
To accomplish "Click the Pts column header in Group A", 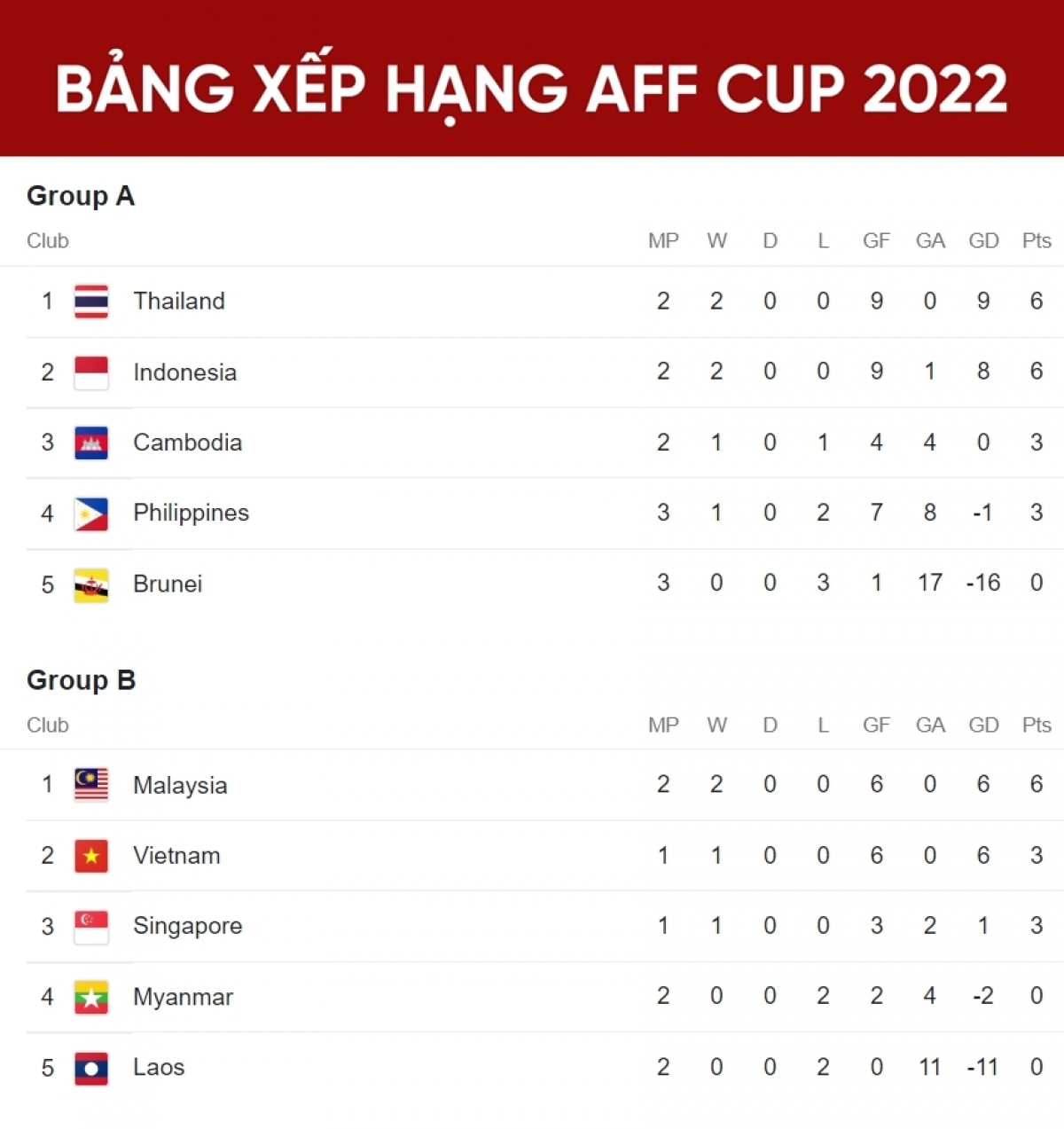I will [1037, 241].
